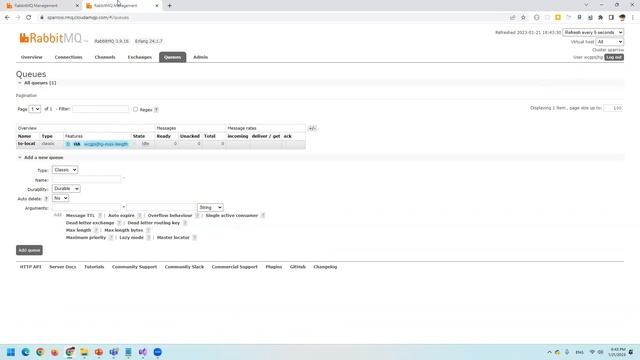This screenshot has height=360, width=640.
Task: Click the Log out button
Action: coord(614,58)
